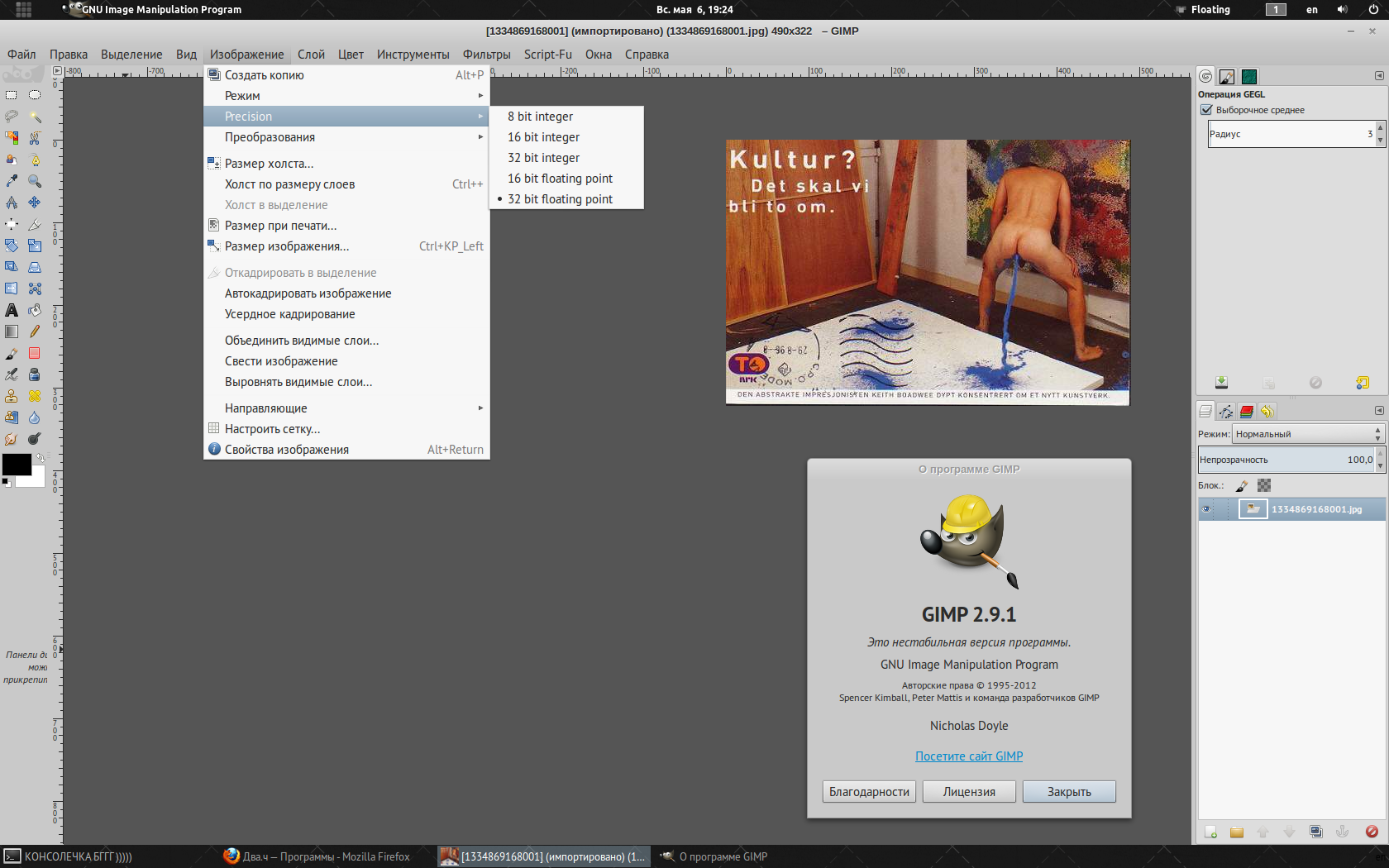Viewport: 1389px width, 868px height.
Task: Choose 32 bit floating point precision
Action: [566, 199]
